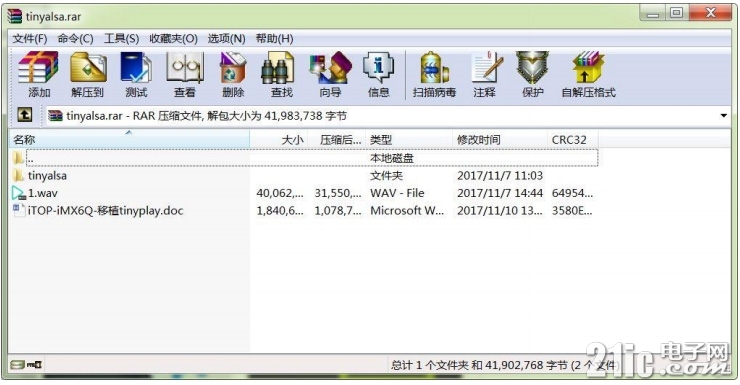The height and width of the screenshot is (385, 740).
Task: Sort by the 压缩后 column header
Action: pos(336,140)
